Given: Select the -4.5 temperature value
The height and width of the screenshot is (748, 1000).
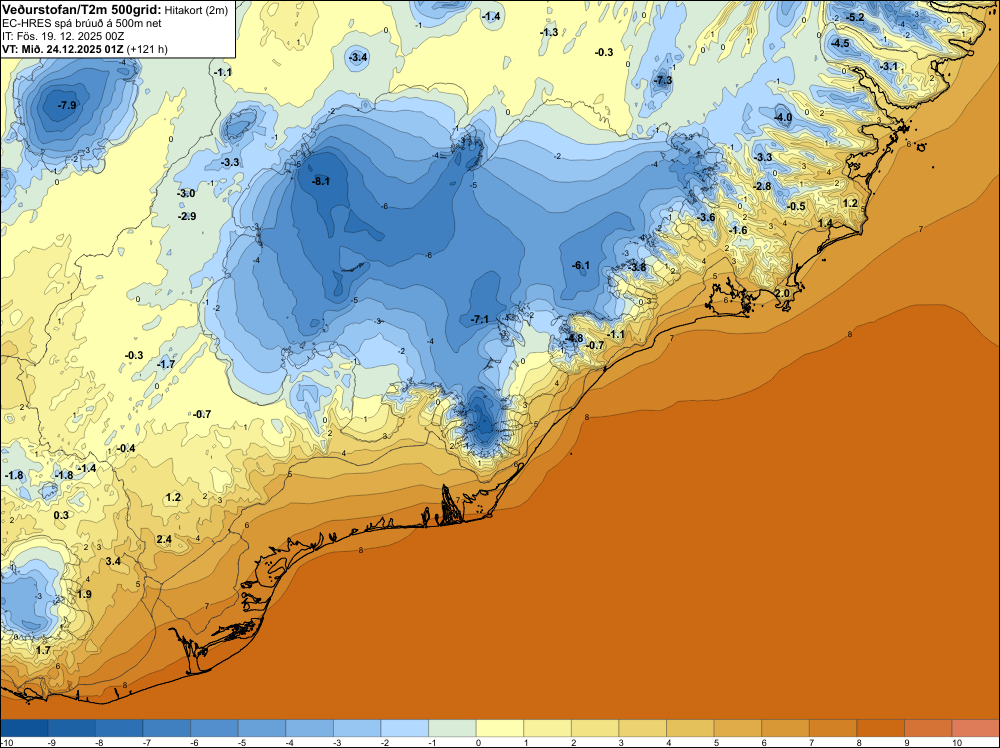Looking at the screenshot, I should click(840, 43).
